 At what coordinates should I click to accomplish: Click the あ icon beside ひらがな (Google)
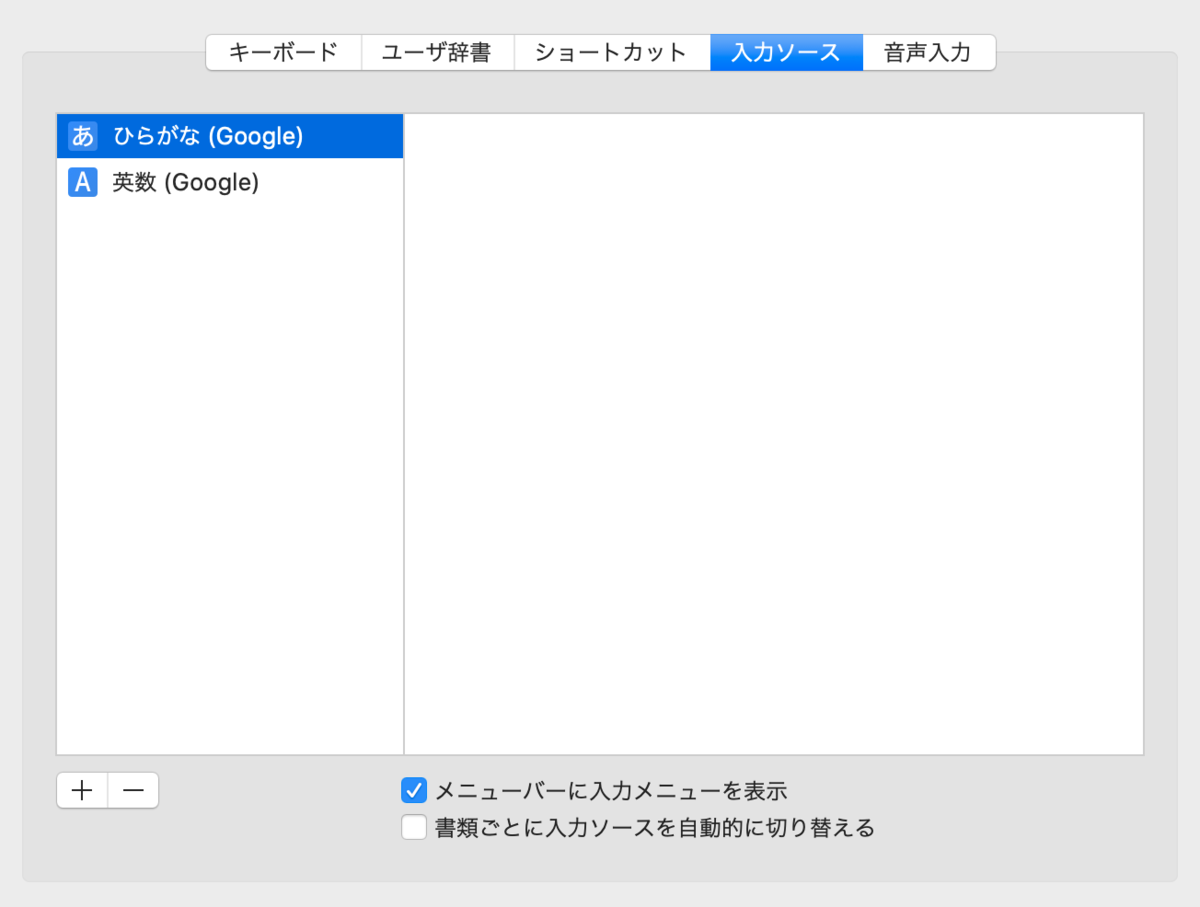click(x=81, y=135)
